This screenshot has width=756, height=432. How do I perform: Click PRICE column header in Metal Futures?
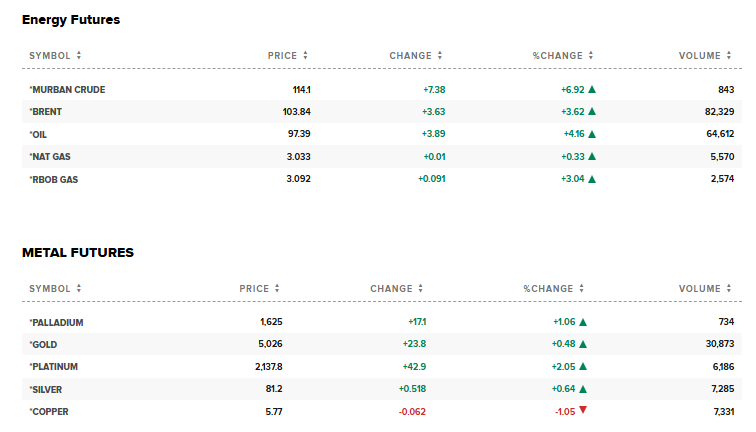tap(254, 288)
